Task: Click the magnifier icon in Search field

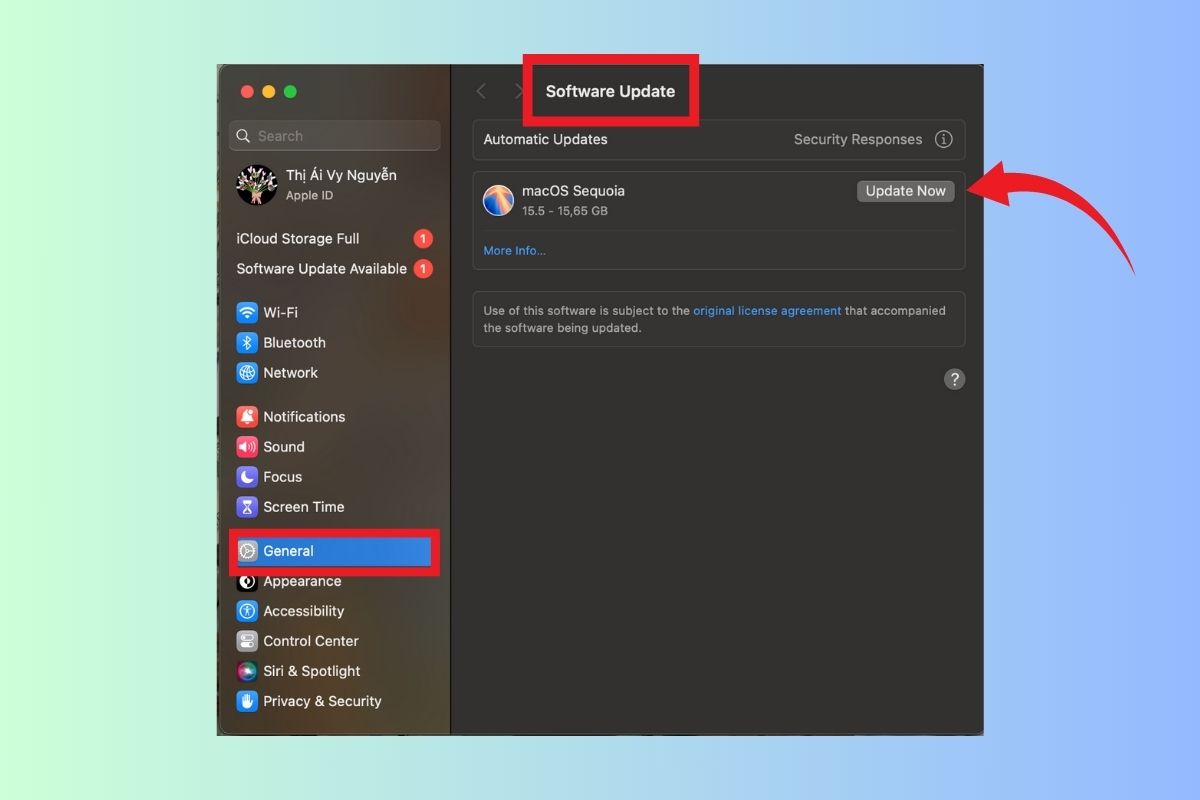Action: tap(244, 136)
